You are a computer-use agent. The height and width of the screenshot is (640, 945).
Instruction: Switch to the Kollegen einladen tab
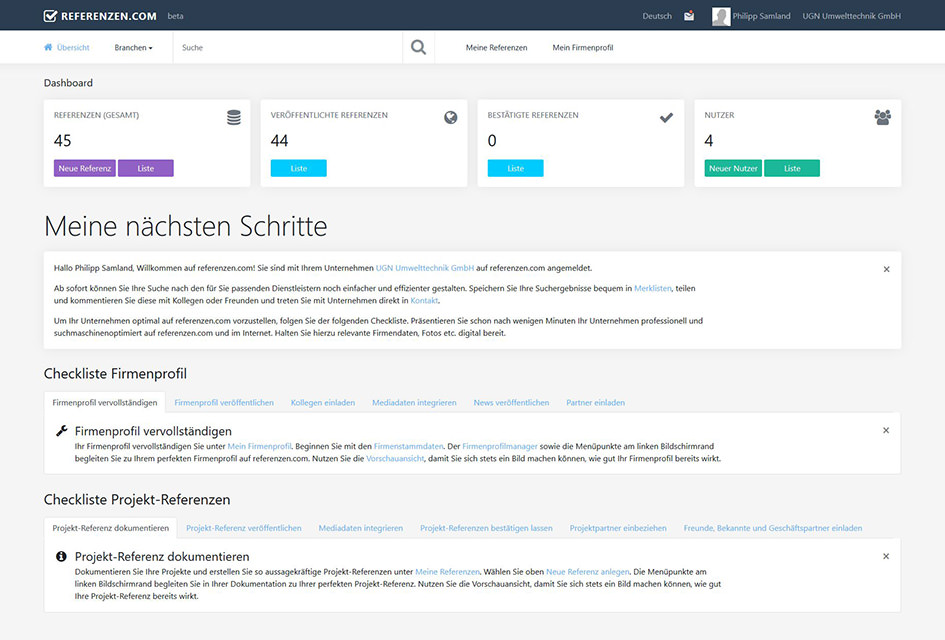coord(322,402)
